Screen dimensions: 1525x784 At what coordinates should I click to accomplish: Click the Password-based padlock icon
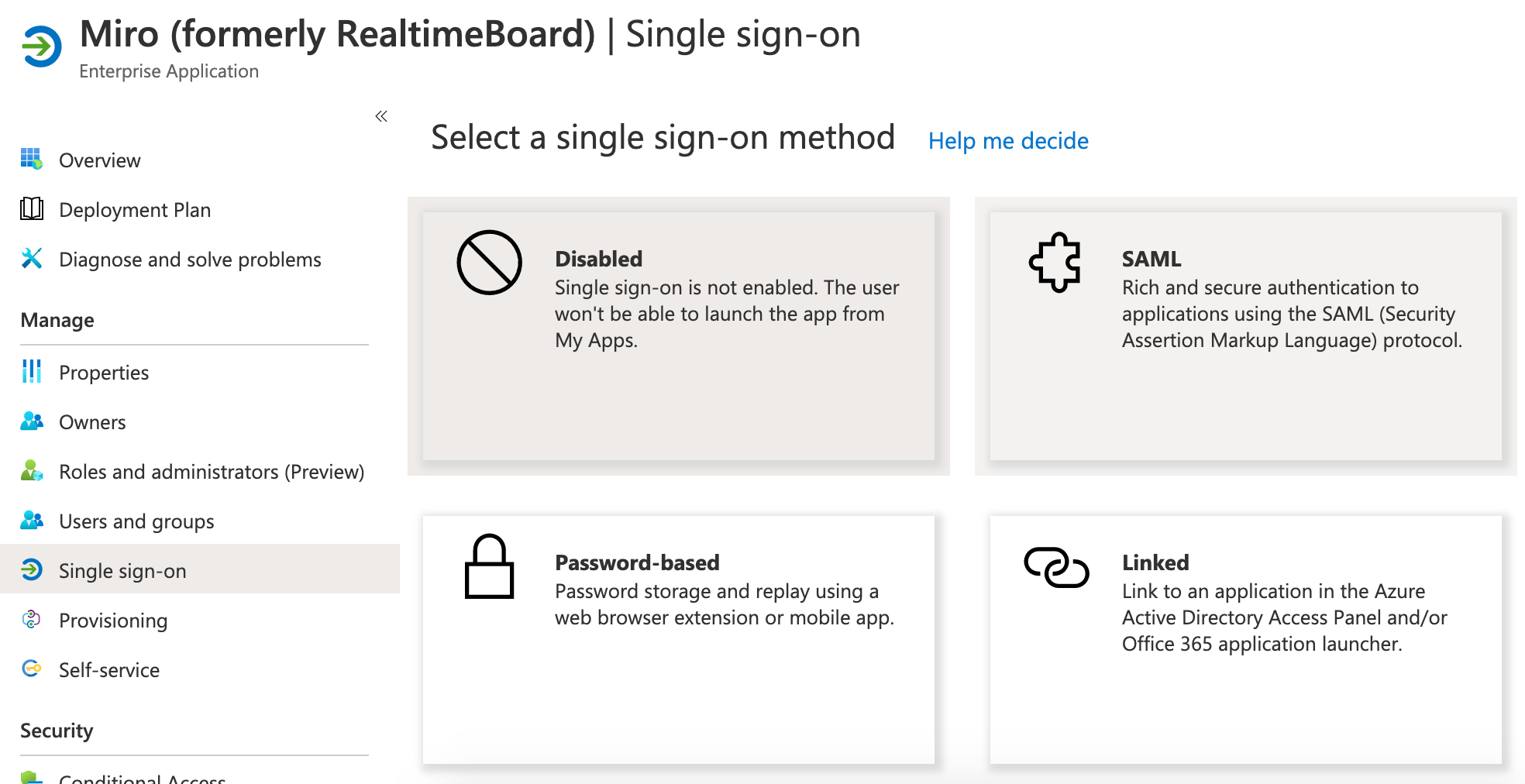489,566
